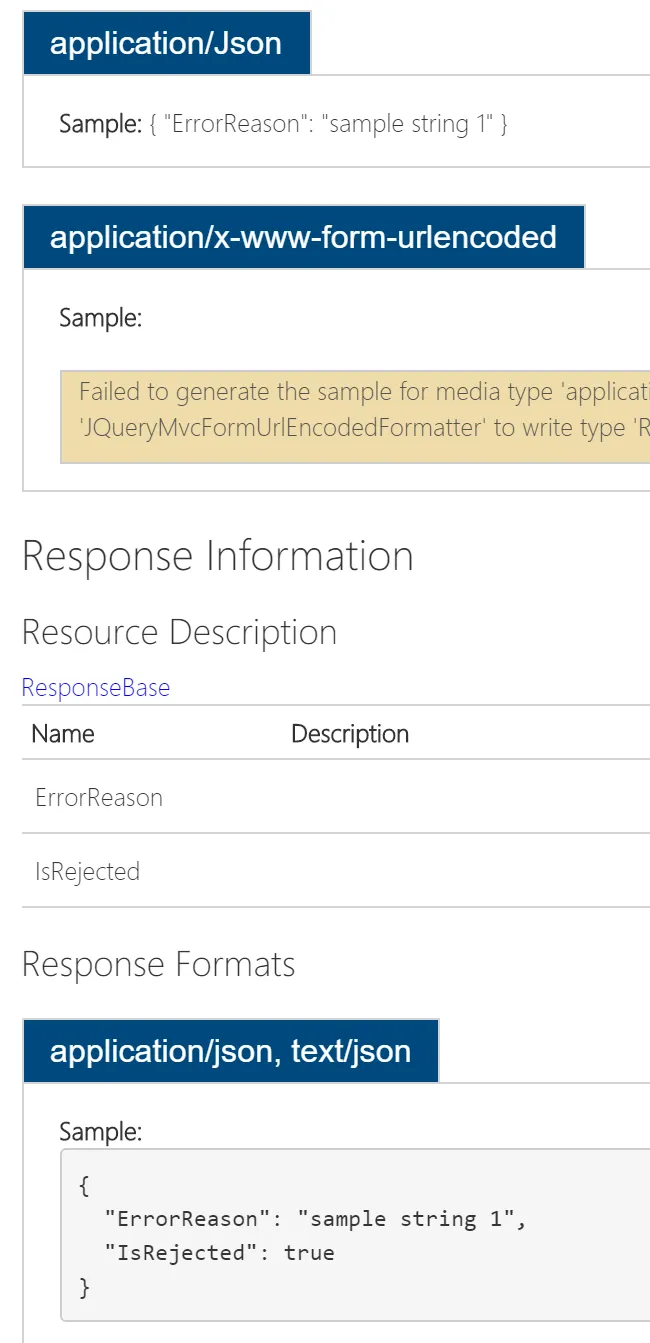Click the application/json, text/json header

point(230,1051)
